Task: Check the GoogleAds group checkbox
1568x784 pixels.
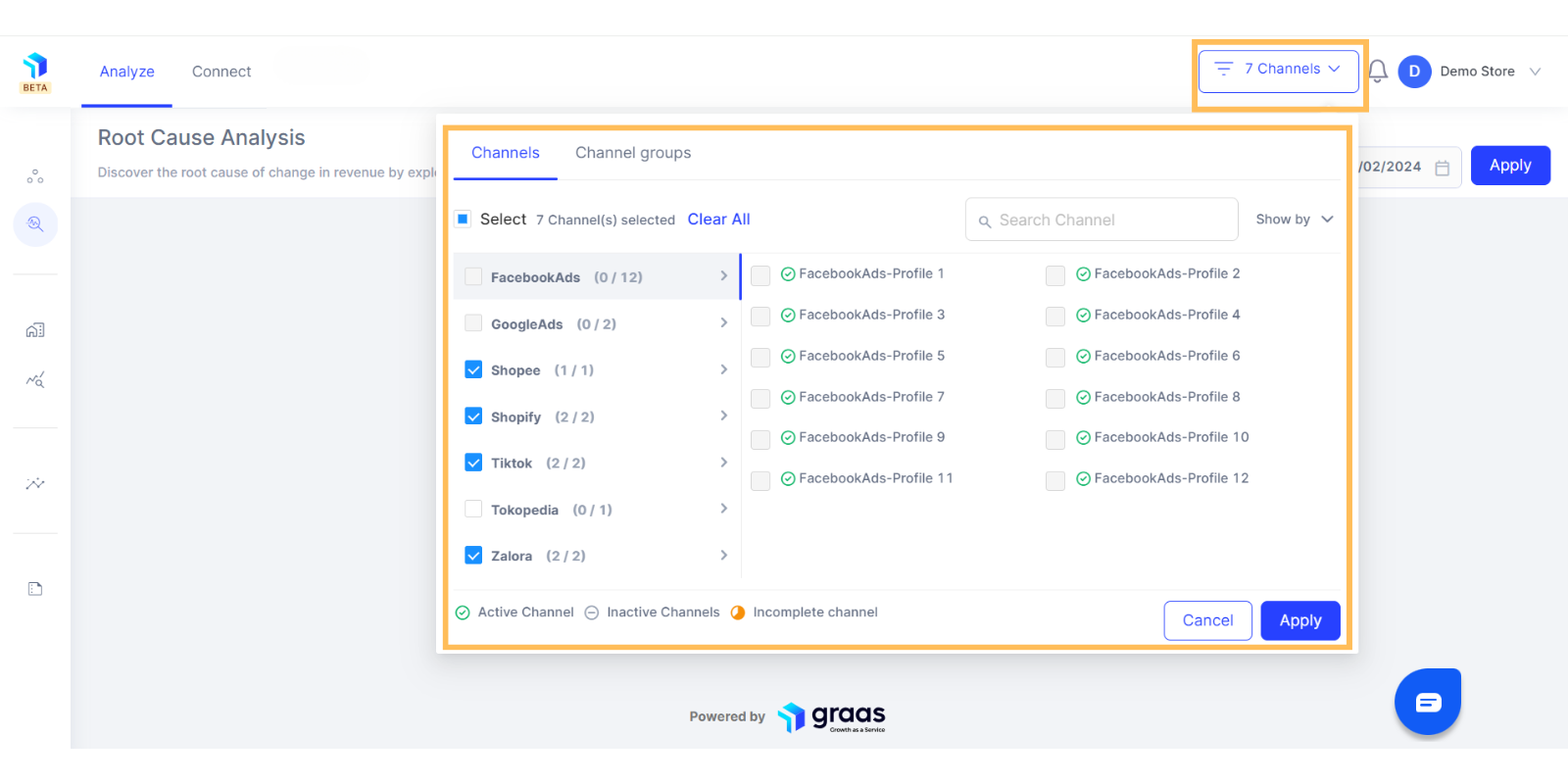Action: tap(473, 322)
